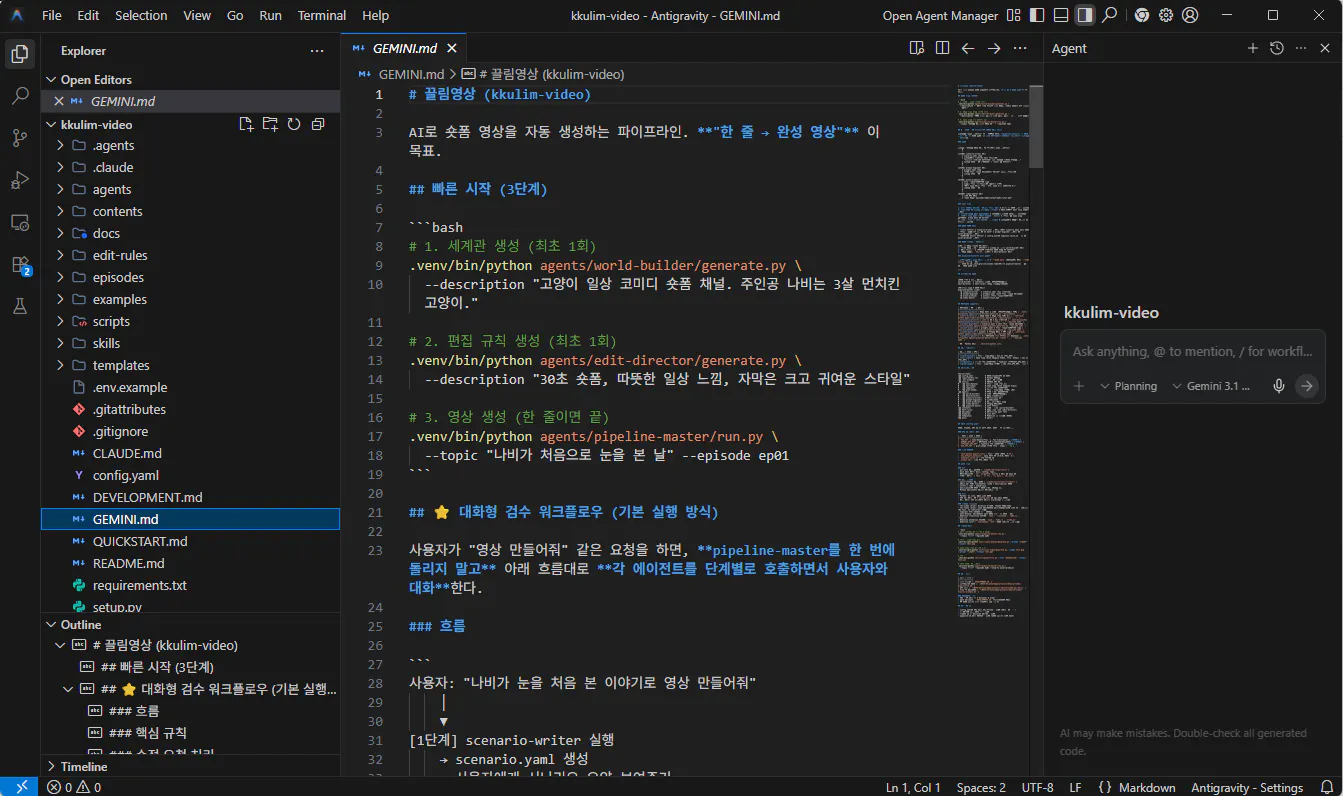This screenshot has height=796, width=1343.
Task: Open Agent conversation history
Action: tap(1276, 48)
